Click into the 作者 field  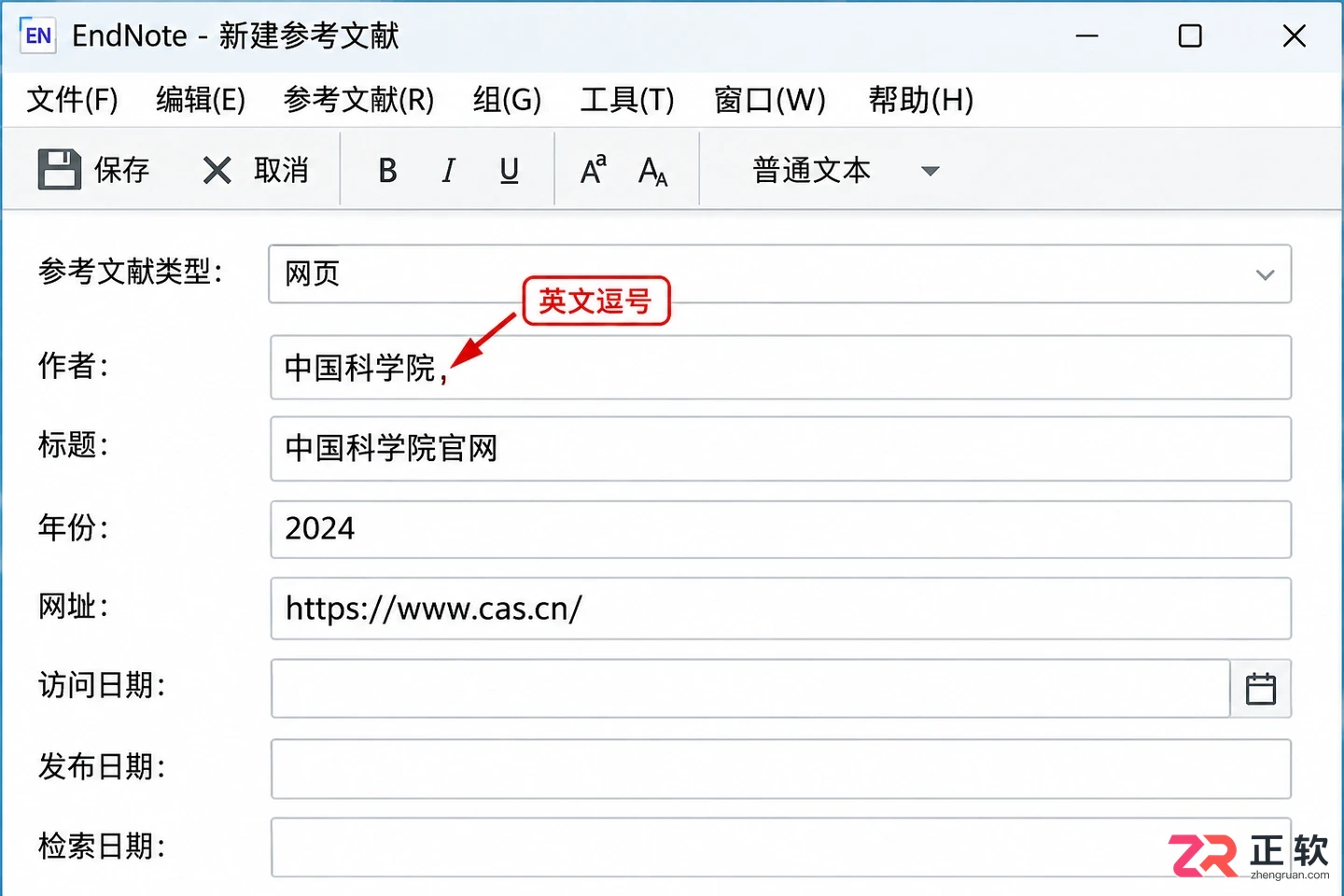pos(780,367)
